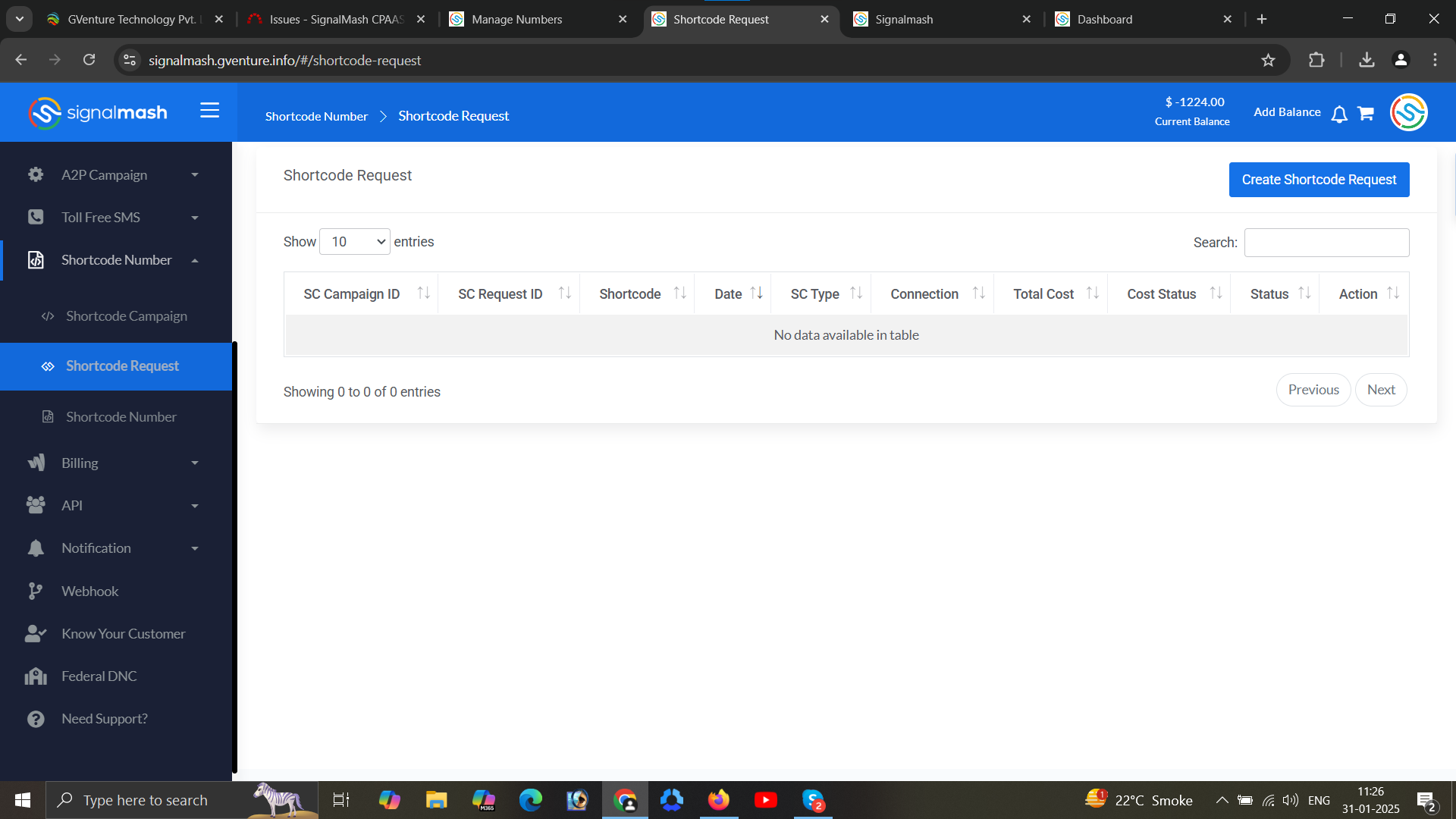Image resolution: width=1456 pixels, height=819 pixels.
Task: Click the Toll Free SMS phone icon
Action: coord(36,217)
